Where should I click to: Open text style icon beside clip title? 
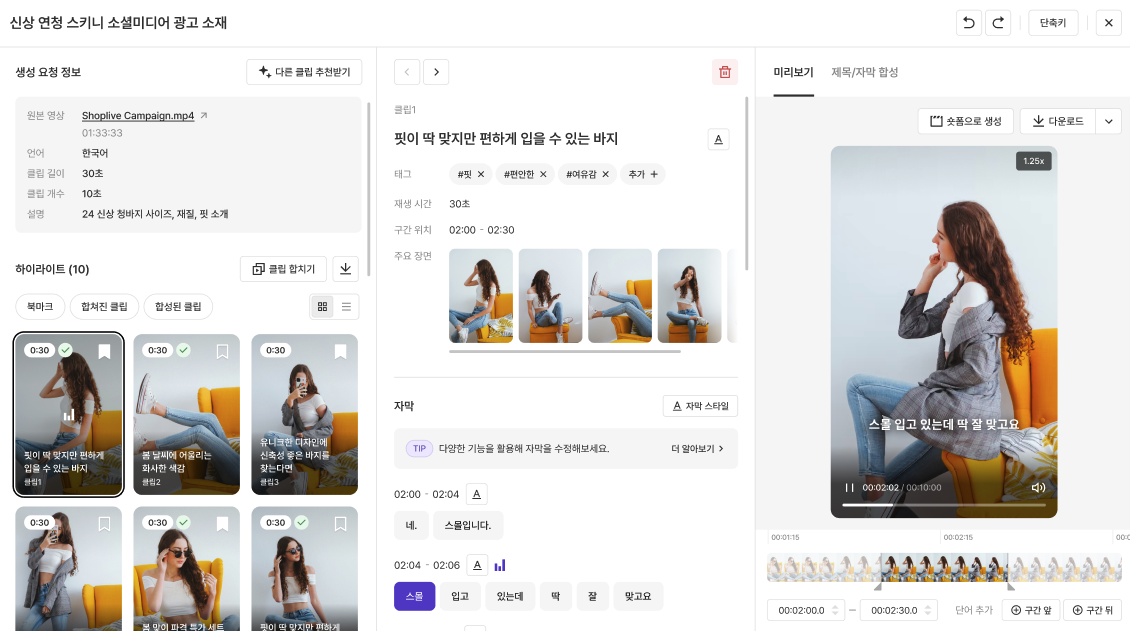pos(718,139)
